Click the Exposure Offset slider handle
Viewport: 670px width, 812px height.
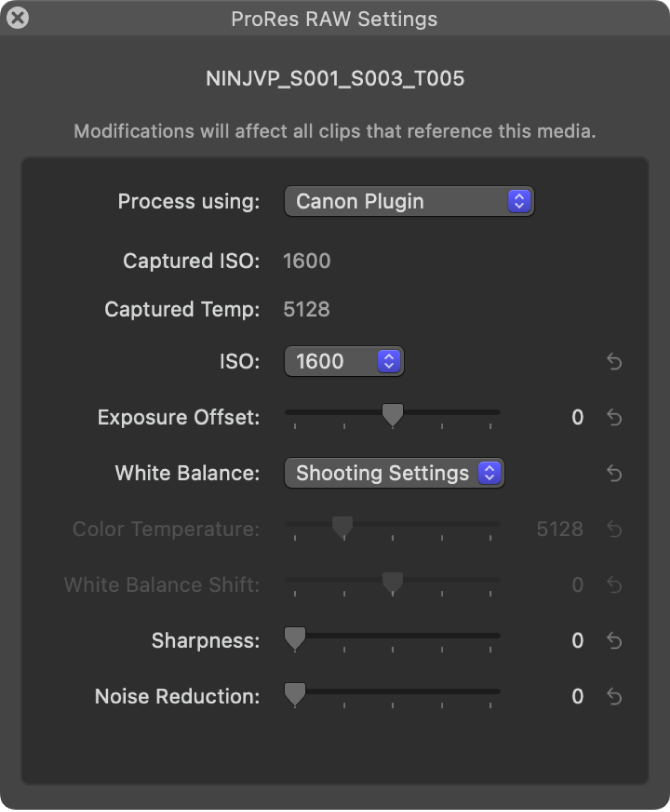393,414
